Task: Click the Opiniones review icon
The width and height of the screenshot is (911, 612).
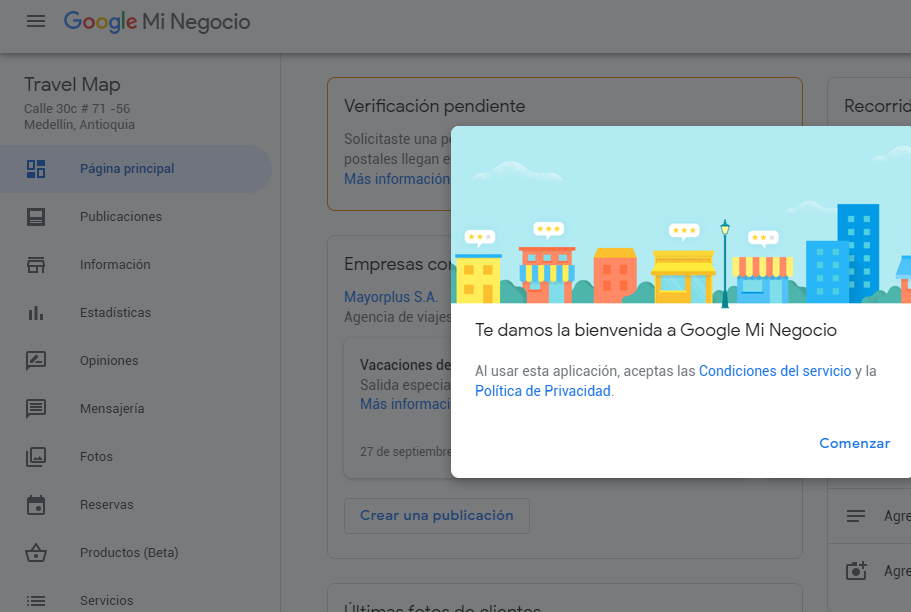Action: coord(36,361)
